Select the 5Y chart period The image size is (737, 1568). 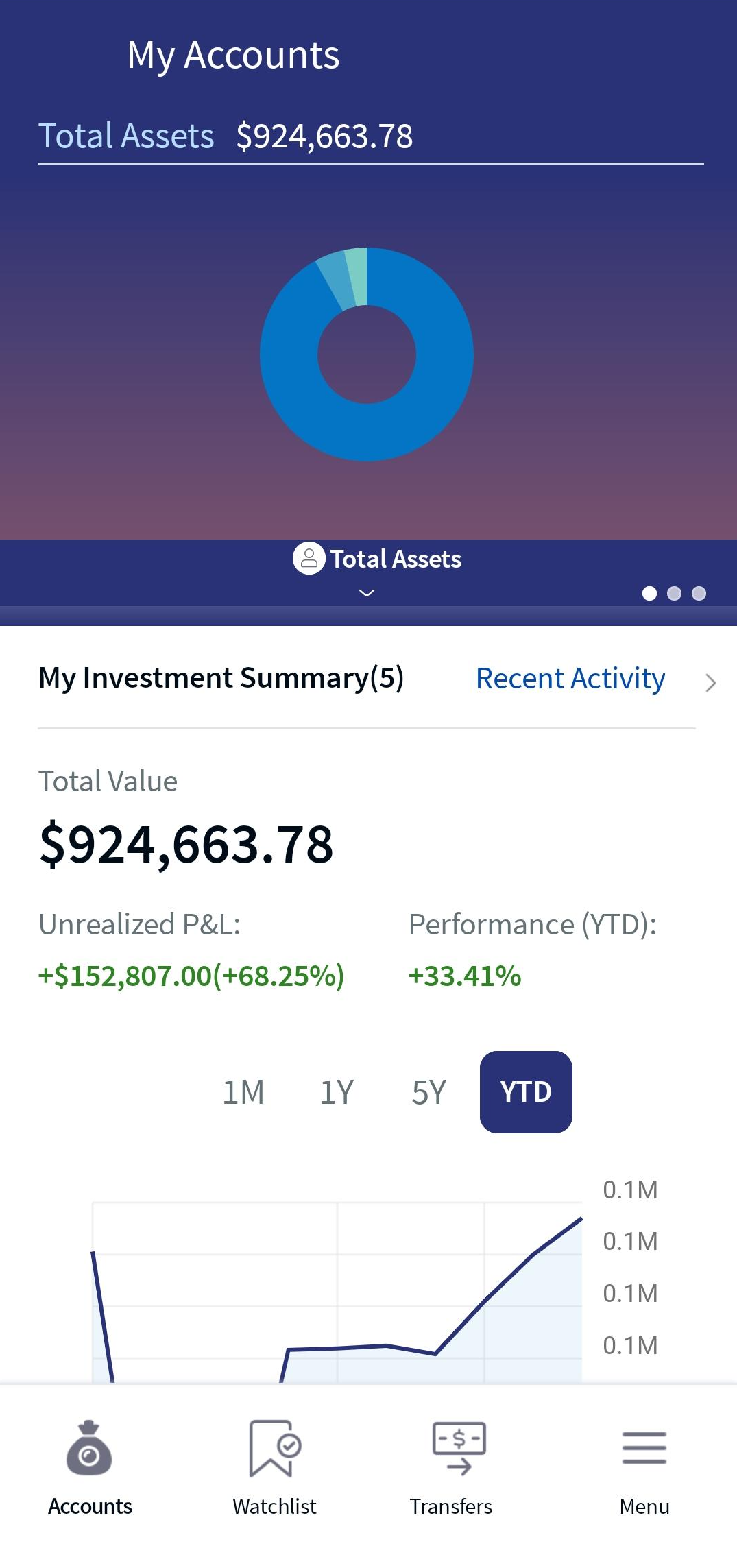pyautogui.click(x=428, y=1091)
